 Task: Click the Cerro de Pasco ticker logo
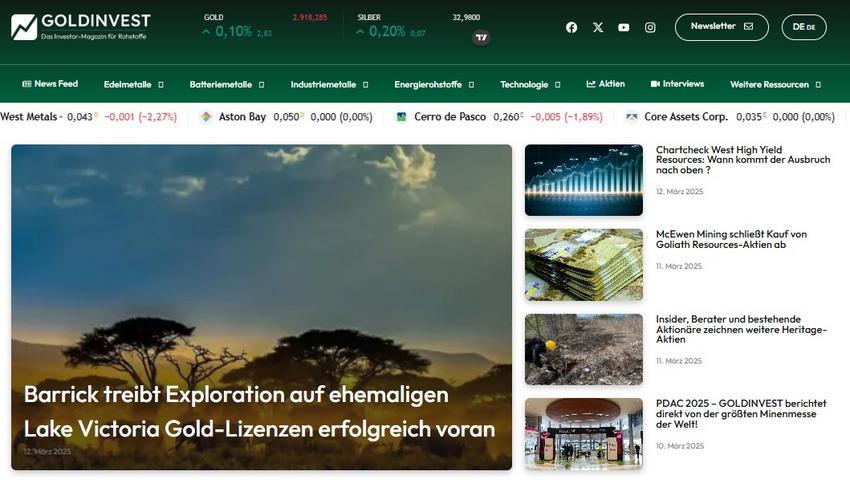(402, 117)
